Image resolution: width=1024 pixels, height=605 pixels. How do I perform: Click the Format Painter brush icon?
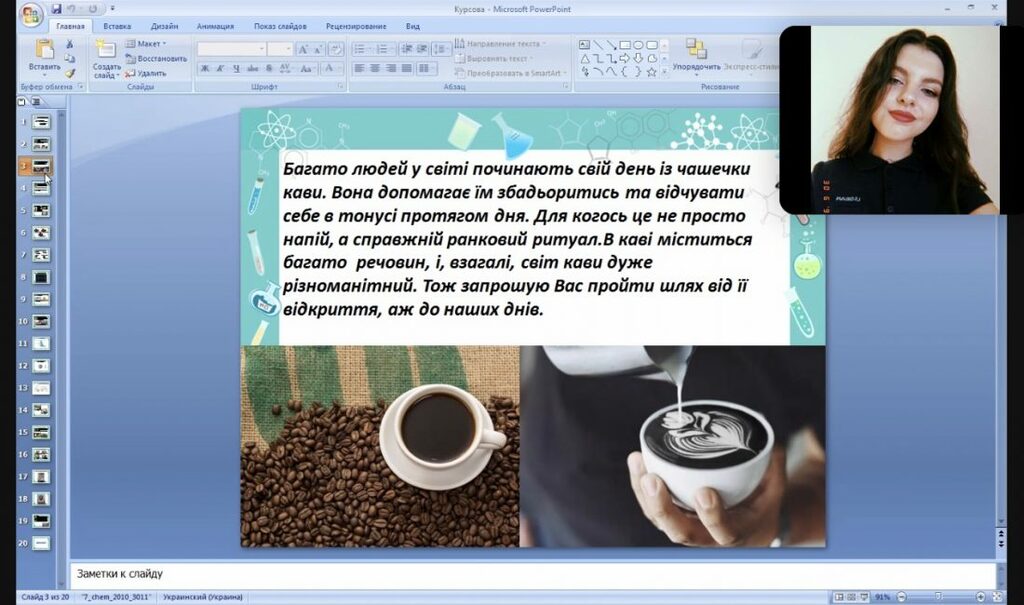[x=70, y=72]
